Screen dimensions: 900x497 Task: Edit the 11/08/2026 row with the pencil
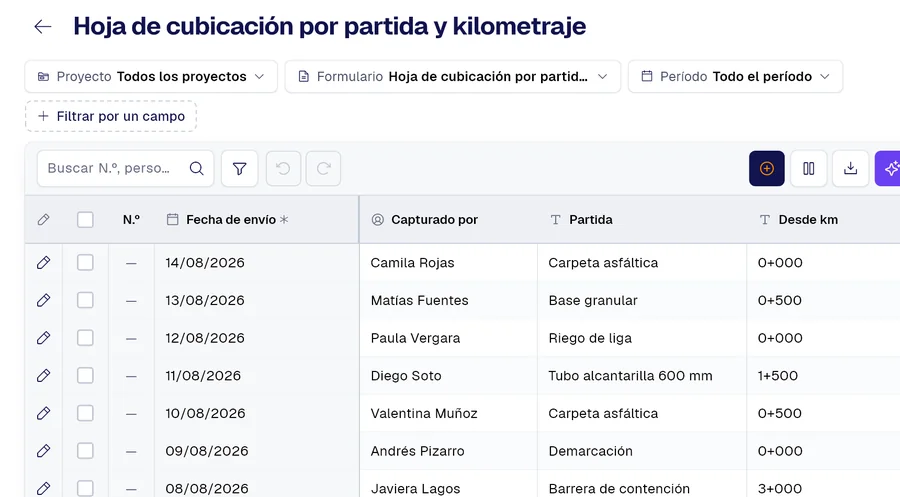[x=43, y=376]
